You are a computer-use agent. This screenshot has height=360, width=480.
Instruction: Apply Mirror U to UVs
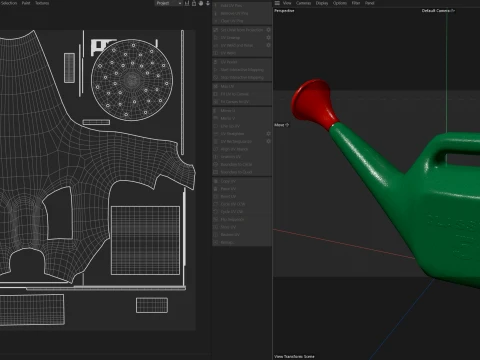[242, 111]
